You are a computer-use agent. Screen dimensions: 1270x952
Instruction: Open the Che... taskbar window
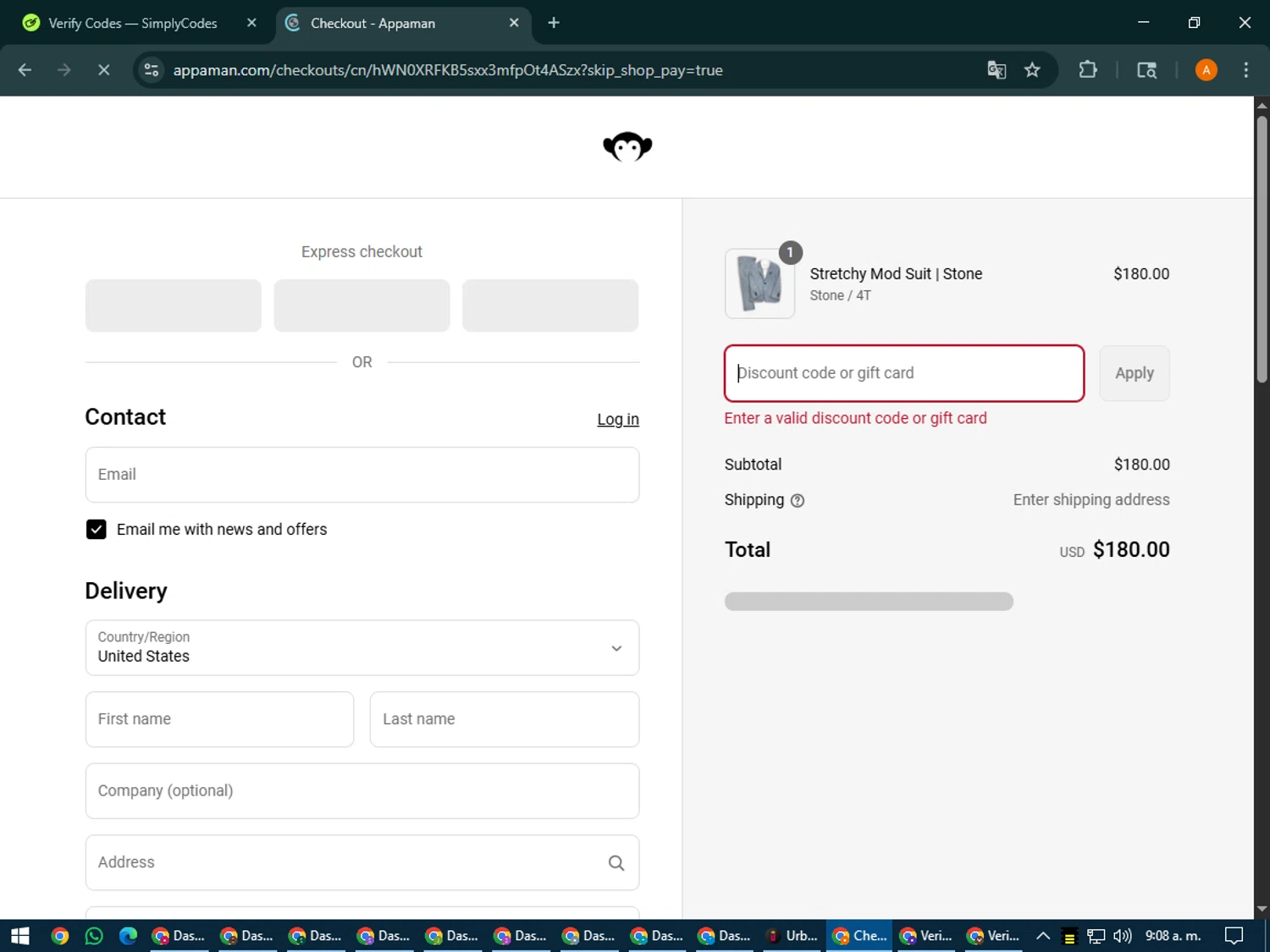coord(859,935)
